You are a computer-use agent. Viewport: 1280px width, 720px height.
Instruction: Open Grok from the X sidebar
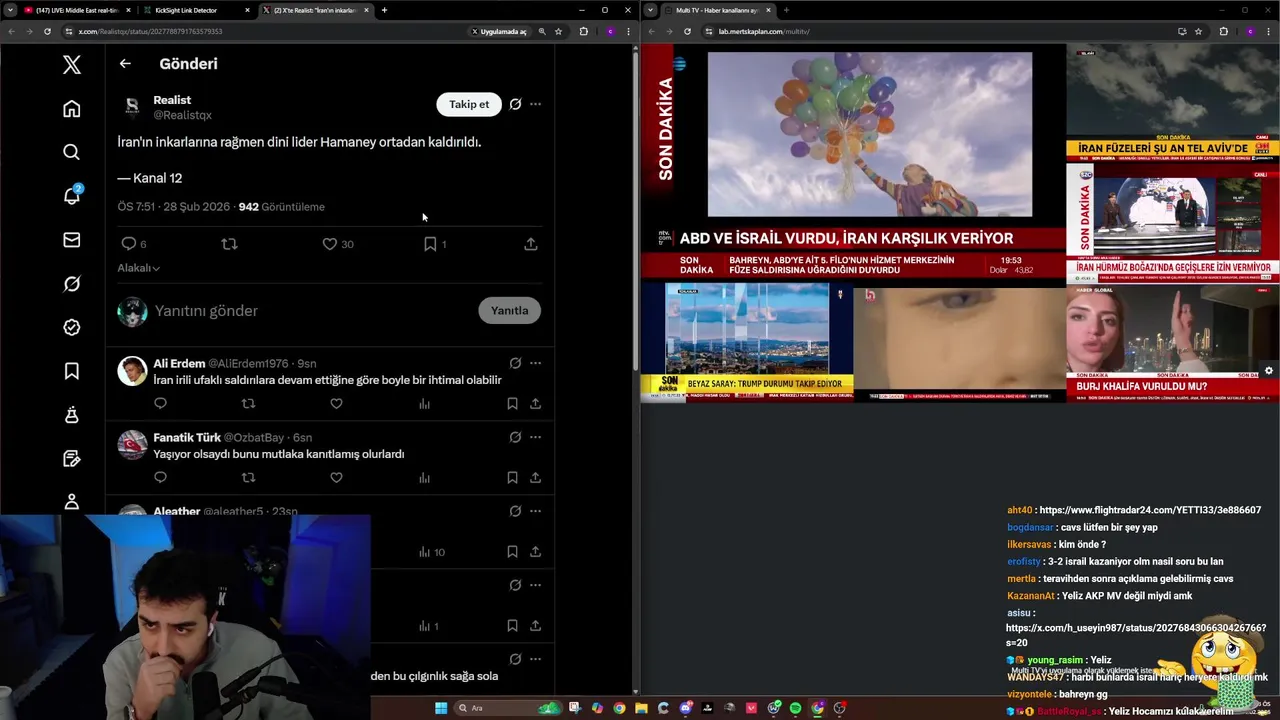tap(71, 284)
